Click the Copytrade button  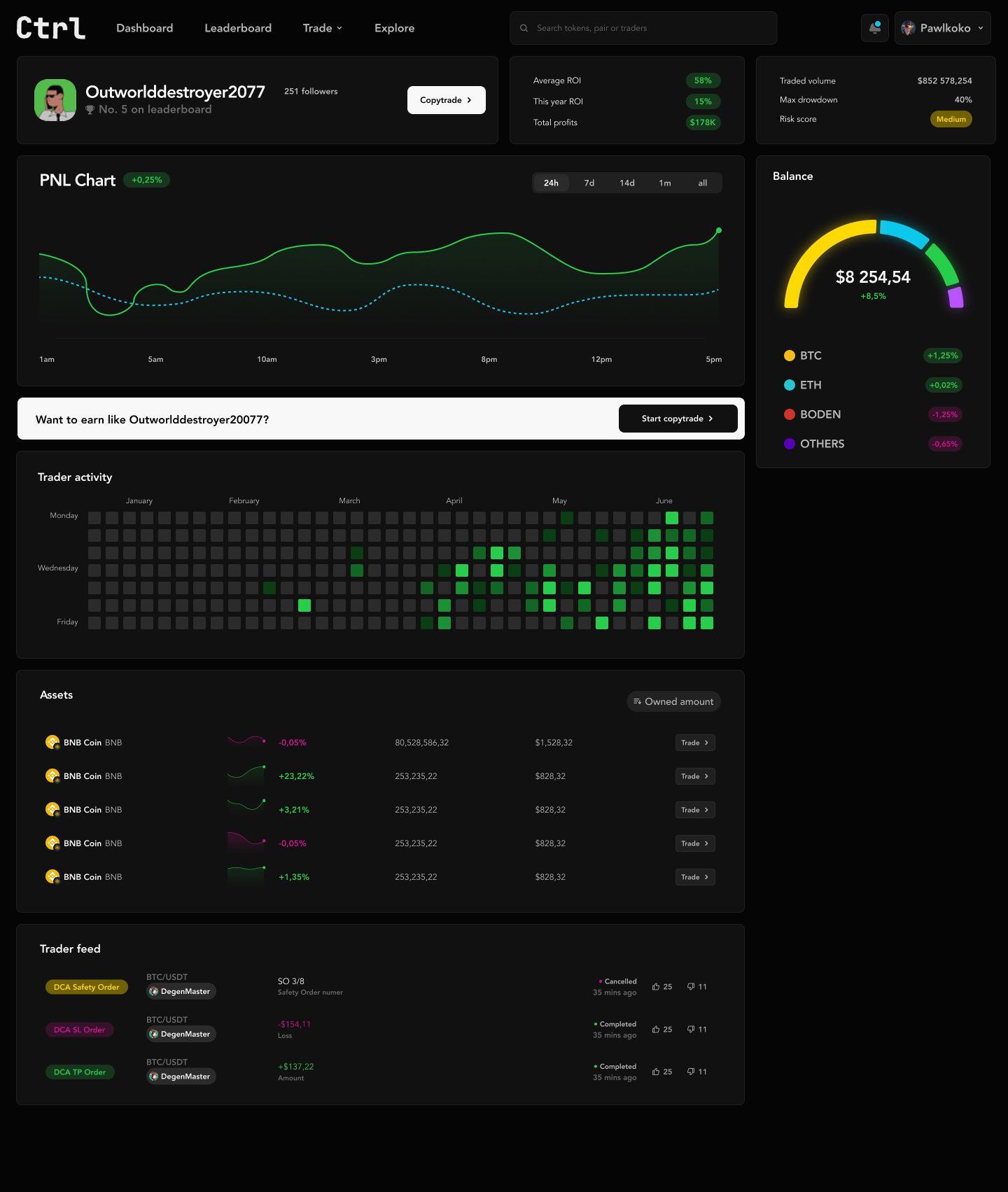click(x=446, y=100)
